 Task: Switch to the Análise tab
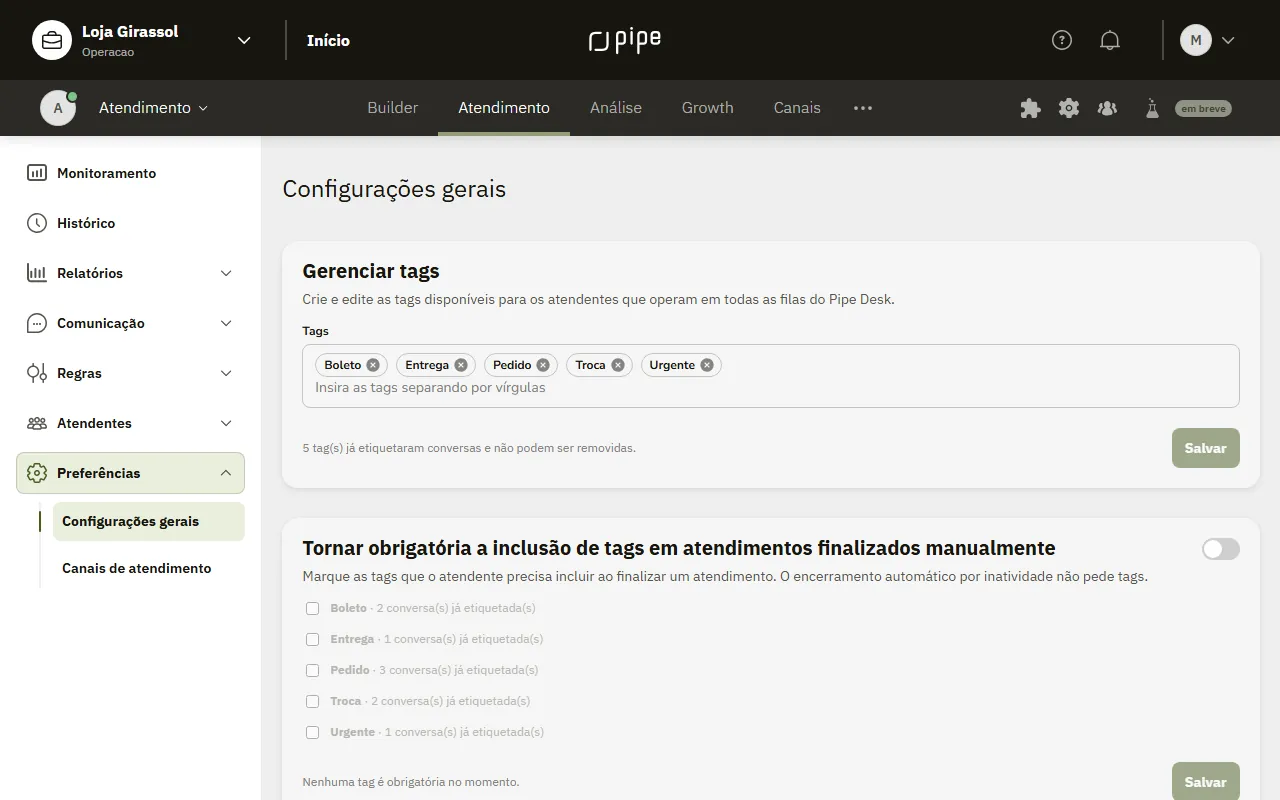coord(616,108)
